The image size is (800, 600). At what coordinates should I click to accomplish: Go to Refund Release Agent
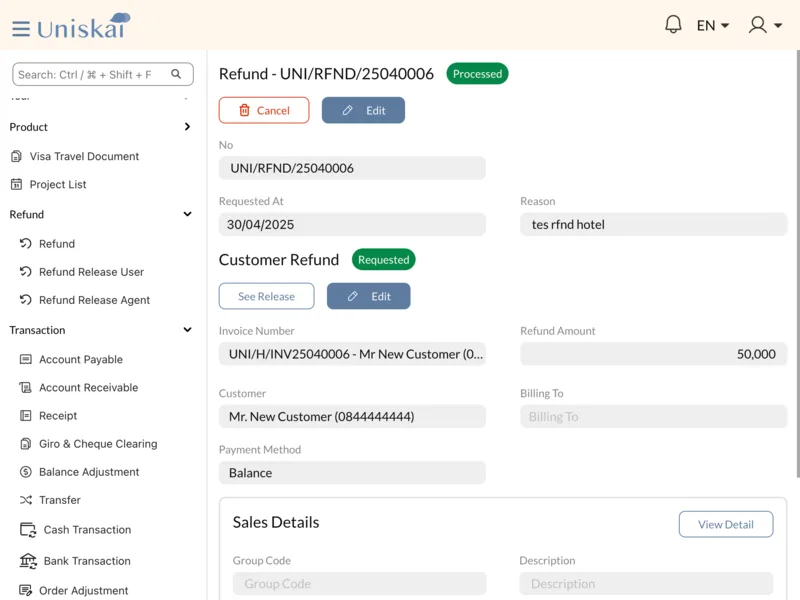(x=94, y=300)
